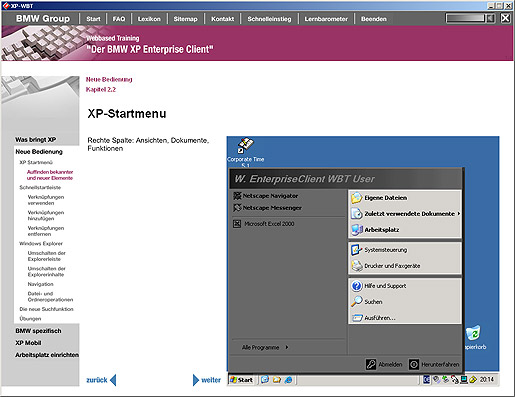The image size is (515, 397).
Task: Click the XP-WBT title bar logo icon
Action: (6, 5)
